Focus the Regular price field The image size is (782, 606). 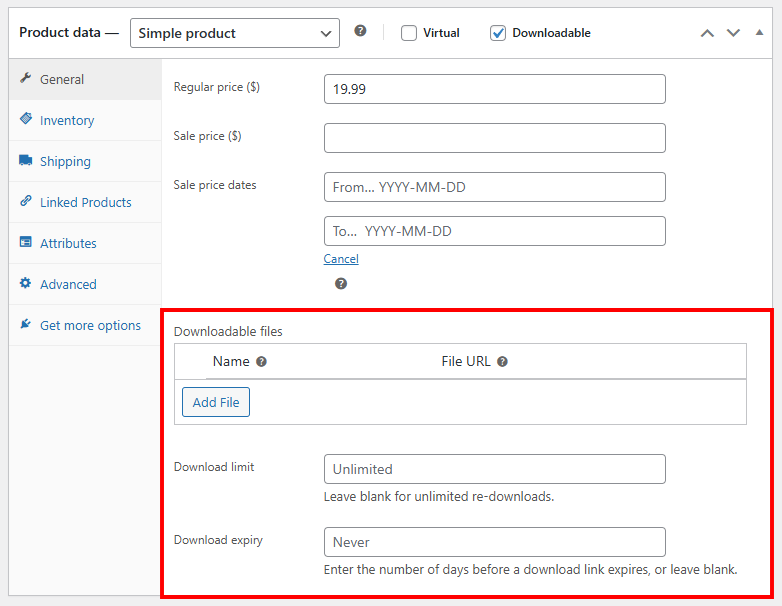494,89
